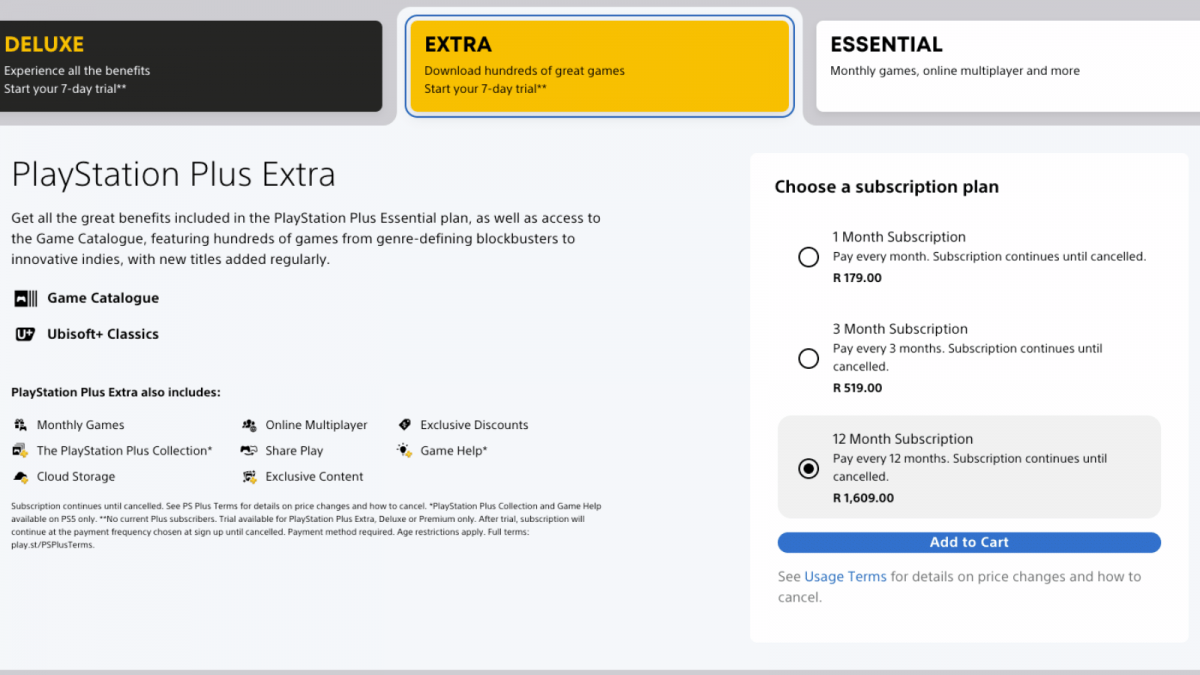Viewport: 1200px width, 675px height.
Task: Open the Usage Terms link
Action: tap(845, 576)
